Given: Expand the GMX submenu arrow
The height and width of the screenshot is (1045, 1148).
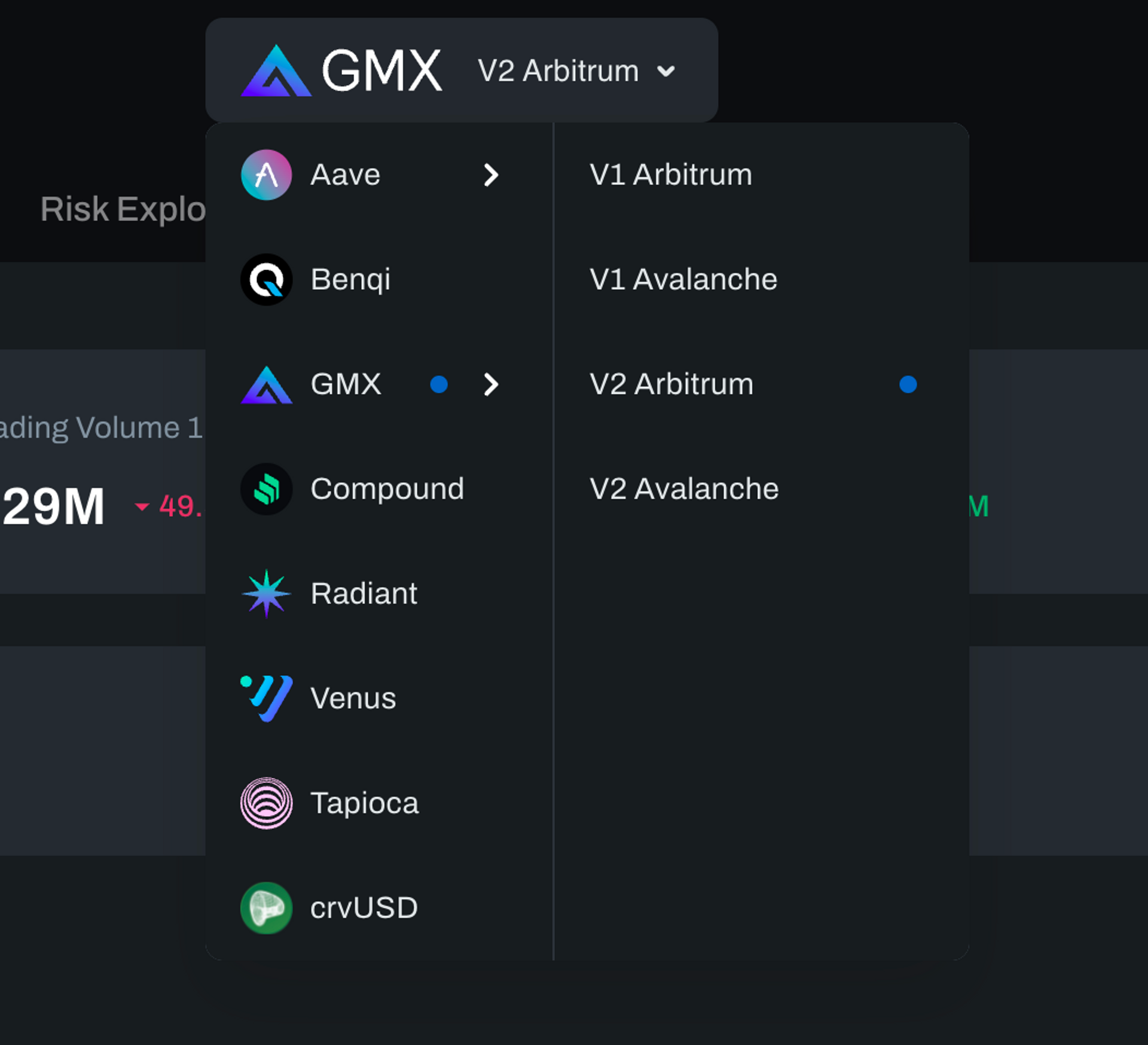Looking at the screenshot, I should tap(491, 384).
